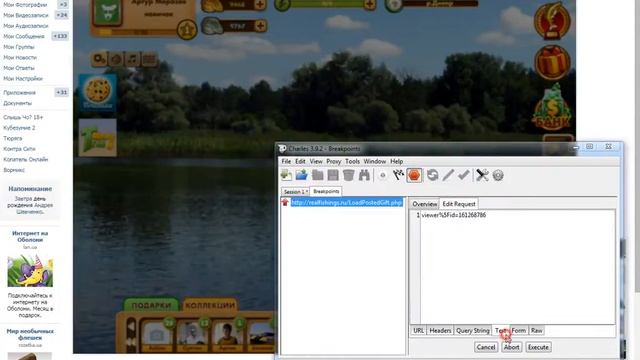Open Мои Сообщения in the left sidebar
This screenshot has height=360, width=640.
point(24,36)
